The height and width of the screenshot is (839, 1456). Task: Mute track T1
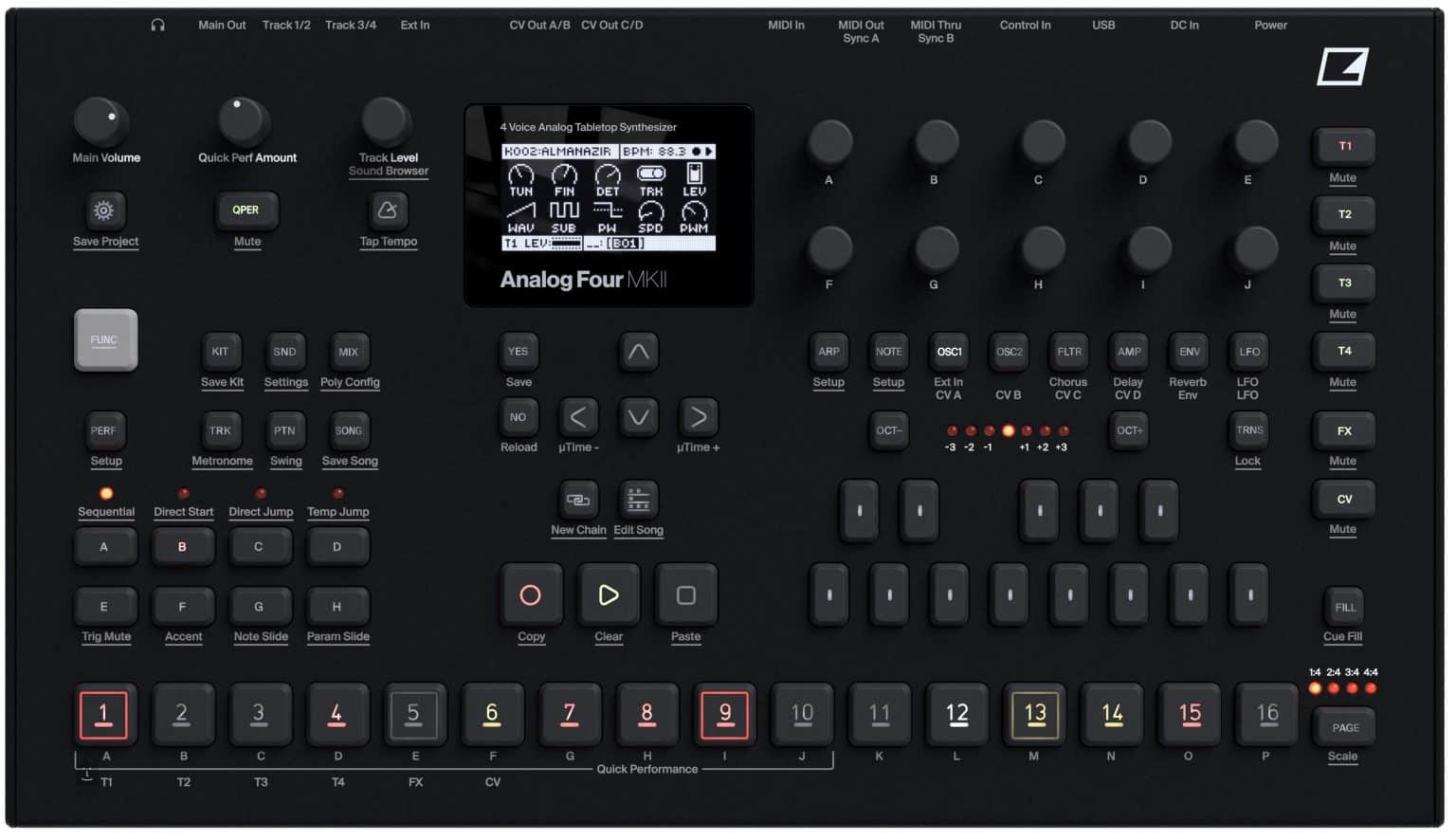pos(1343,146)
